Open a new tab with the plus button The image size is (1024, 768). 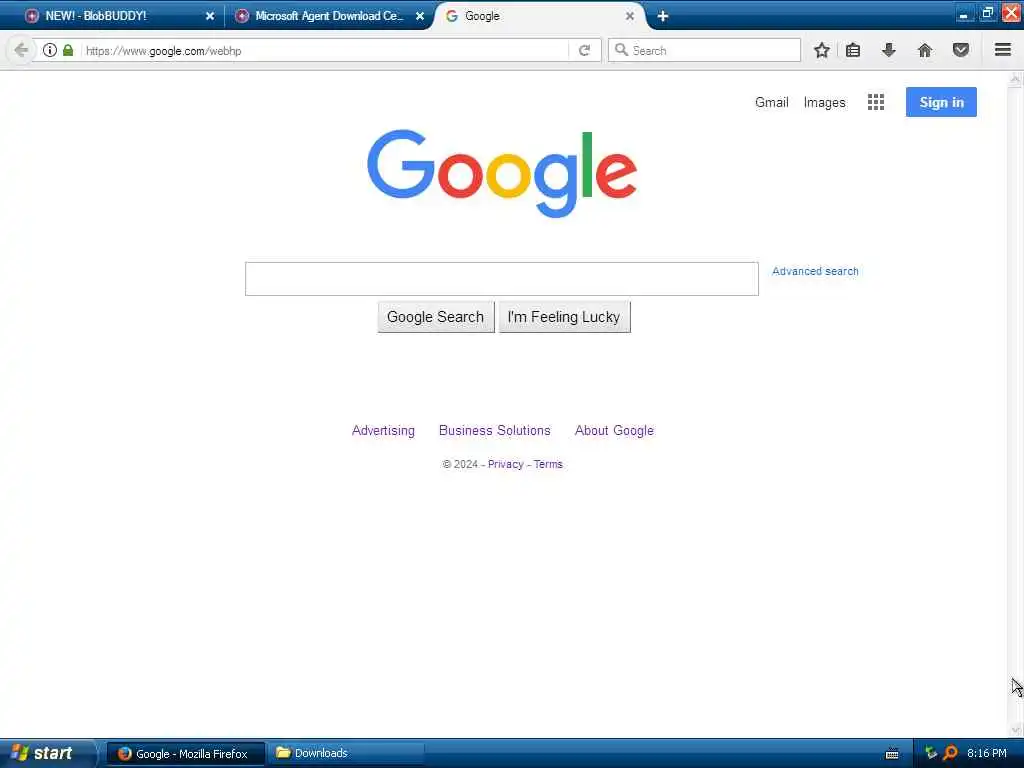pyautogui.click(x=663, y=16)
